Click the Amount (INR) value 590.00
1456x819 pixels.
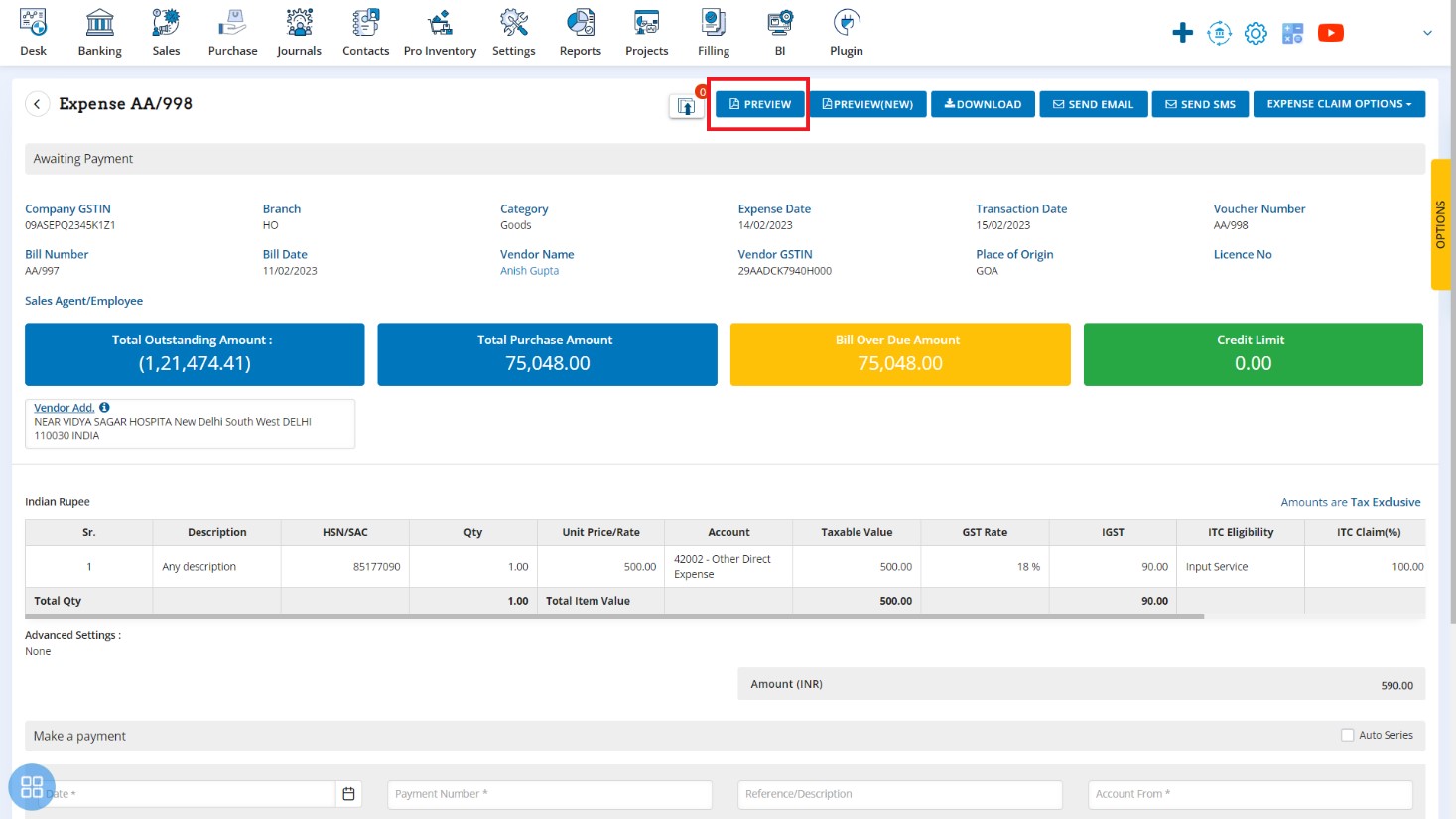click(1396, 686)
